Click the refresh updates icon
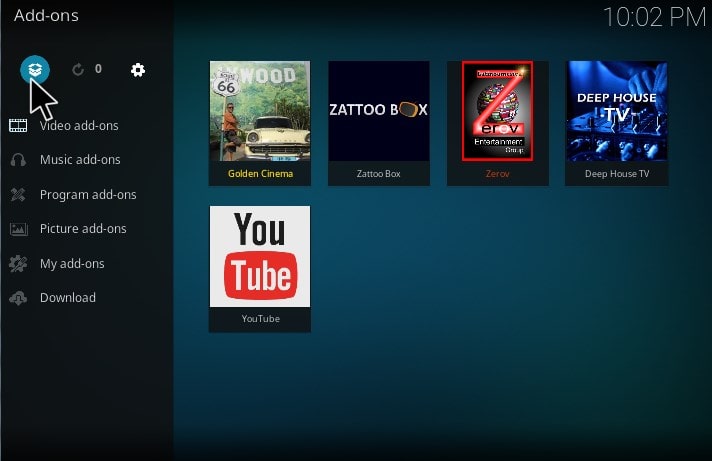This screenshot has height=461, width=712. click(78, 69)
